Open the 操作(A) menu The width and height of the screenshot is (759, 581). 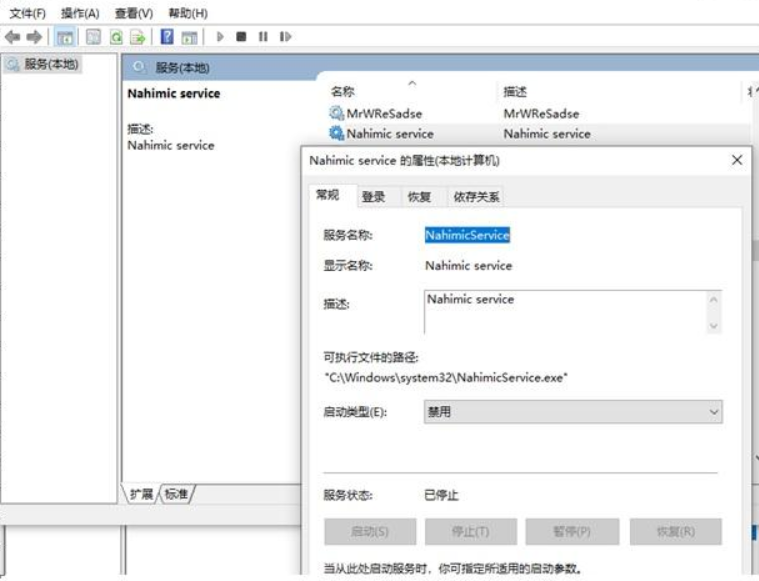pos(80,13)
